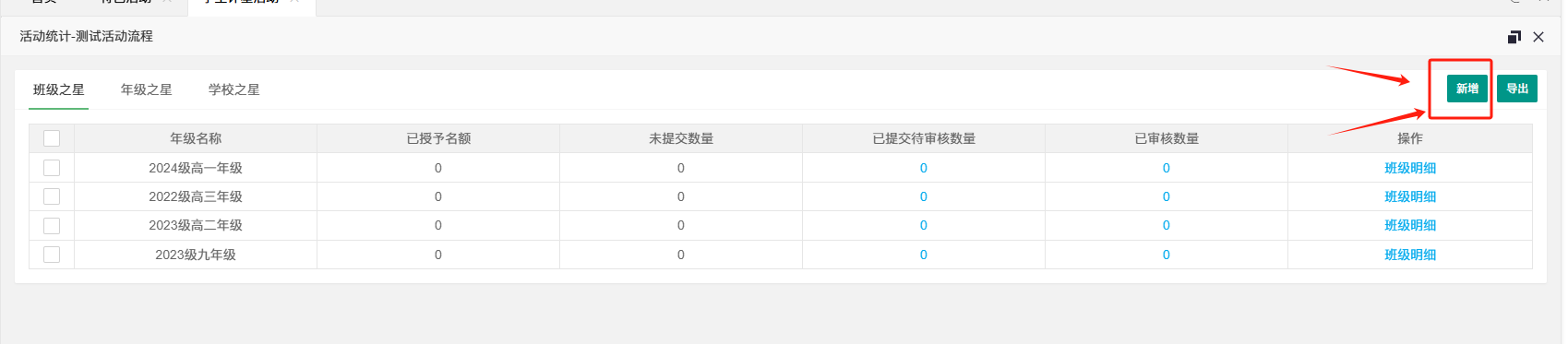The image size is (1568, 344).
Task: Select the 班级之星 tab
Action: click(59, 89)
